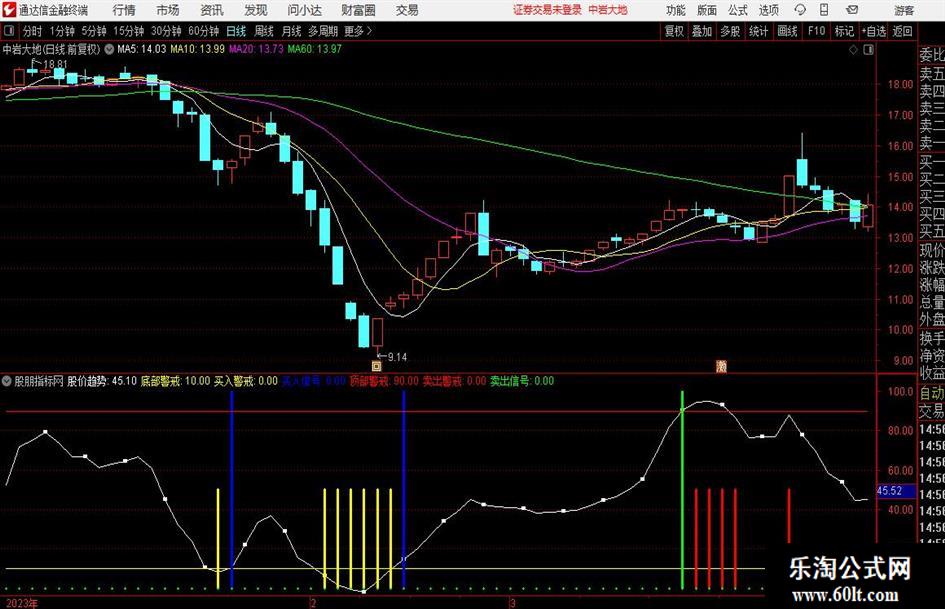
Task: Open the 资讯 menu
Action: point(212,10)
